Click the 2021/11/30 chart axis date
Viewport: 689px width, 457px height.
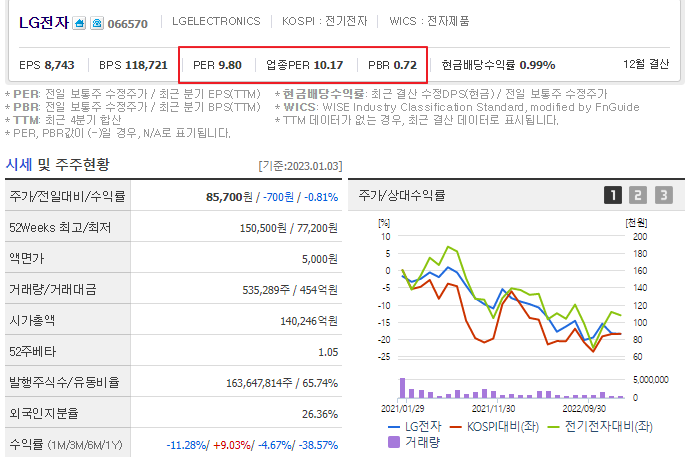(x=493, y=409)
